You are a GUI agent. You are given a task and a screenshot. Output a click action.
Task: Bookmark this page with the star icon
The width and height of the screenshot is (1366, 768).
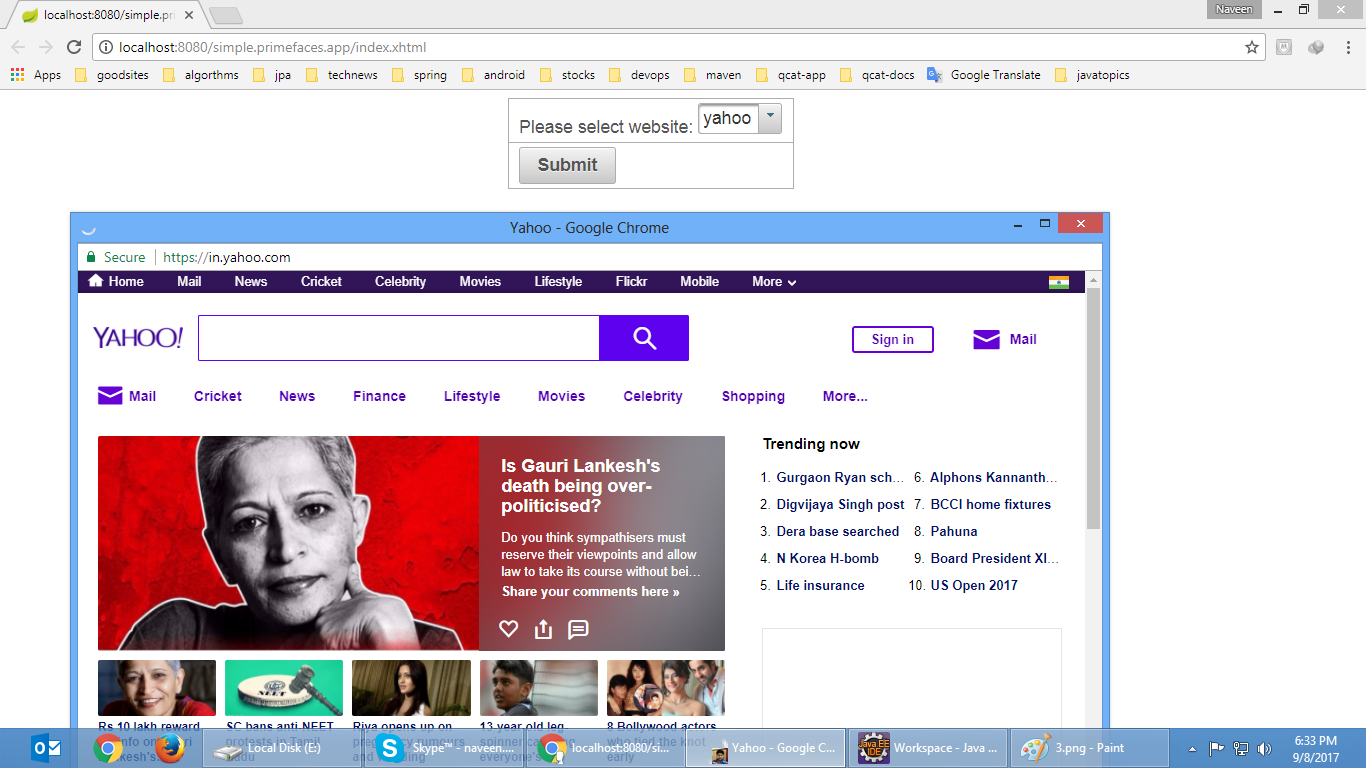tap(1251, 47)
